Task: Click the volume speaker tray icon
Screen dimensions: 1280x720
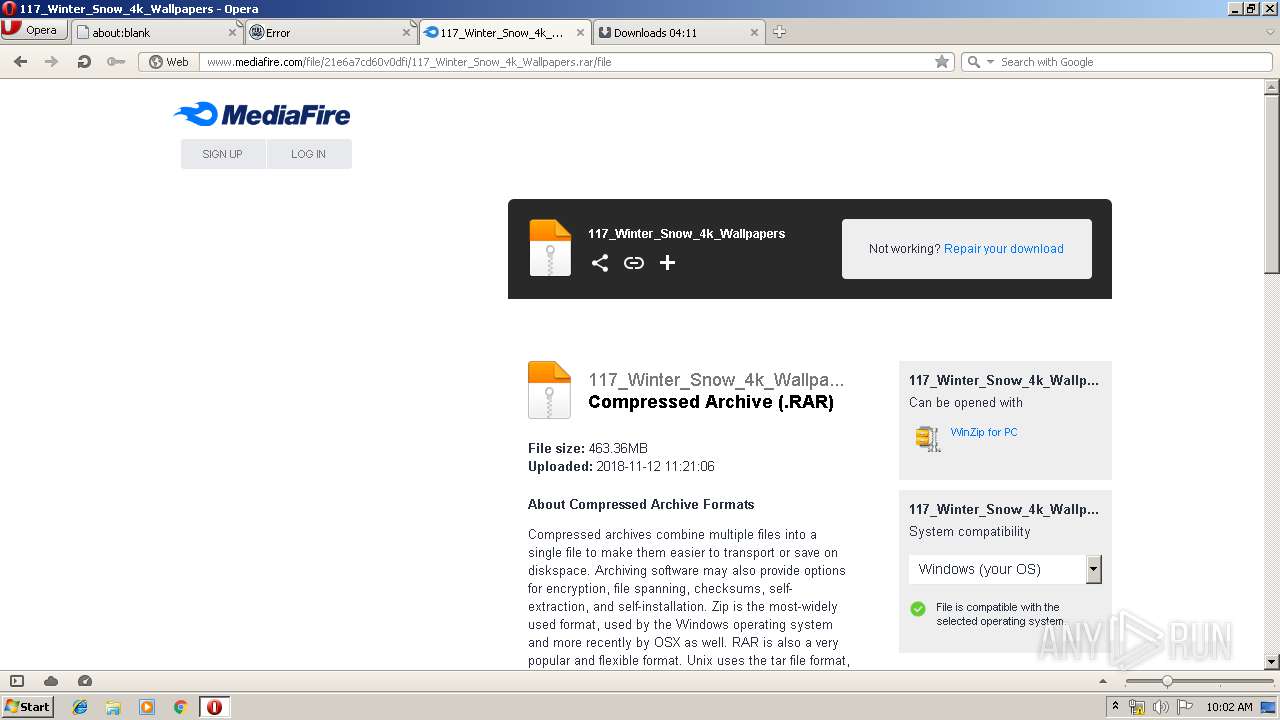Action: click(x=1160, y=707)
